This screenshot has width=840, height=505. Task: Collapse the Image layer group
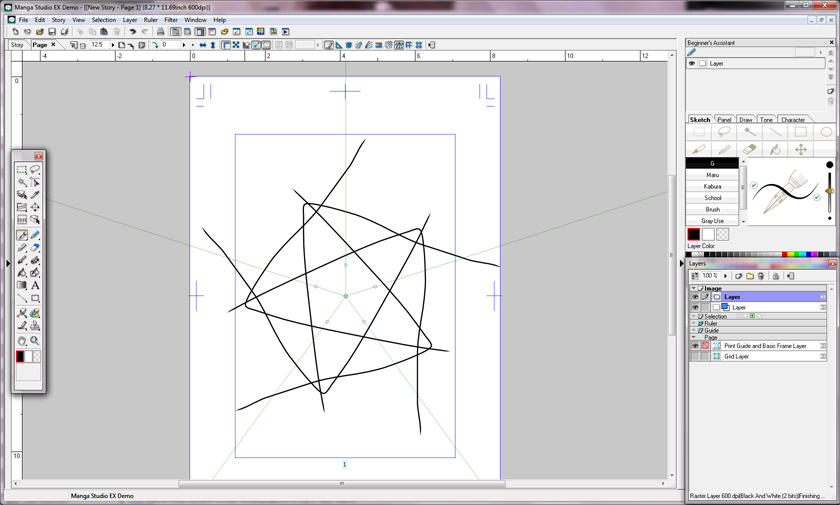[694, 288]
